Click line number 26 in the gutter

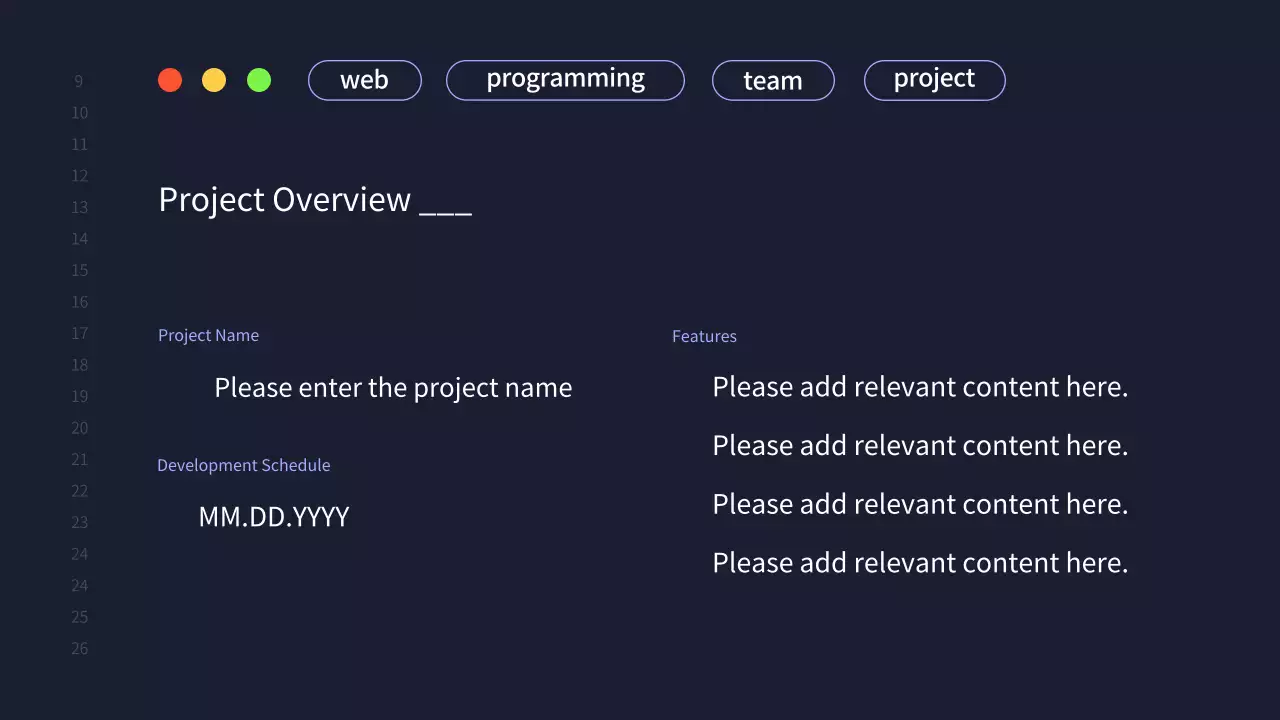(79, 648)
